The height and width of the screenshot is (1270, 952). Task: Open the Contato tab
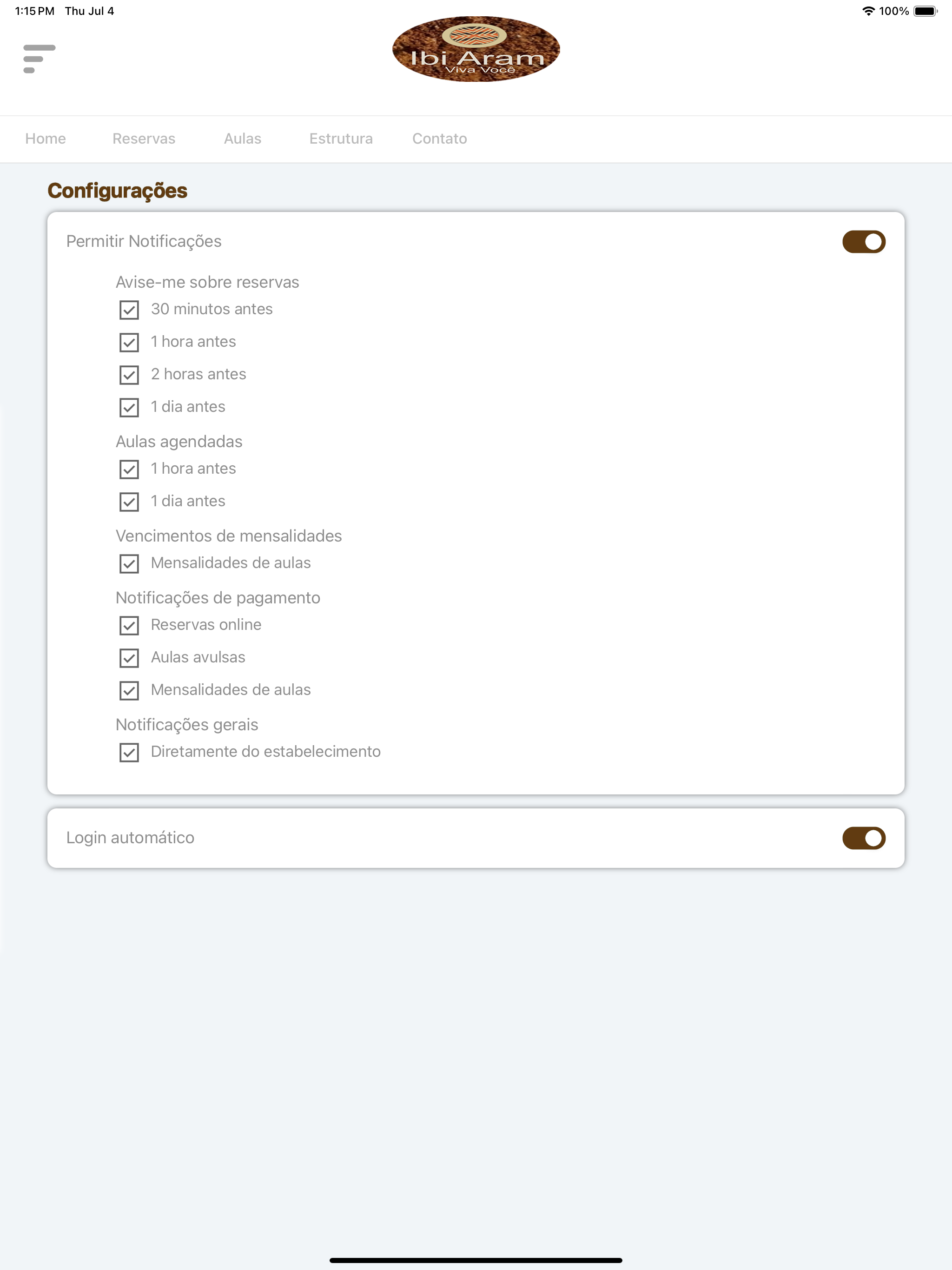coord(440,139)
